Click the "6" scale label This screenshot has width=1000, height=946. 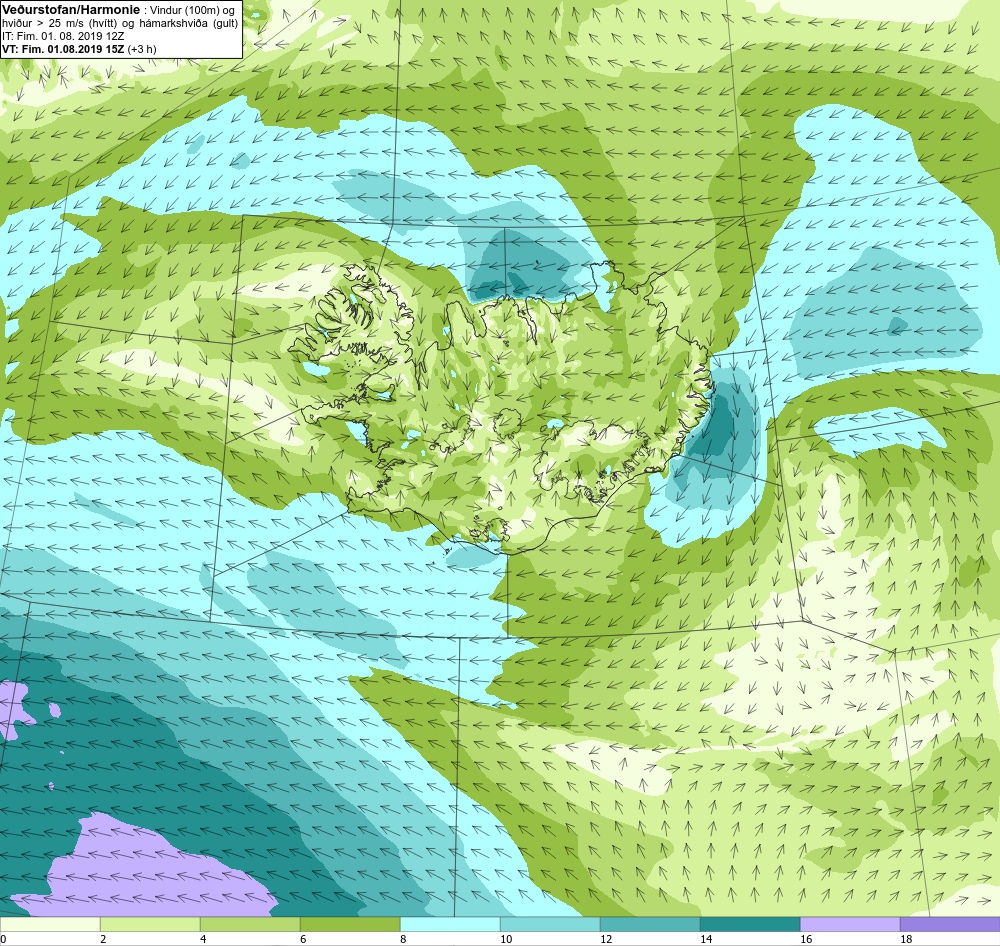click(303, 939)
